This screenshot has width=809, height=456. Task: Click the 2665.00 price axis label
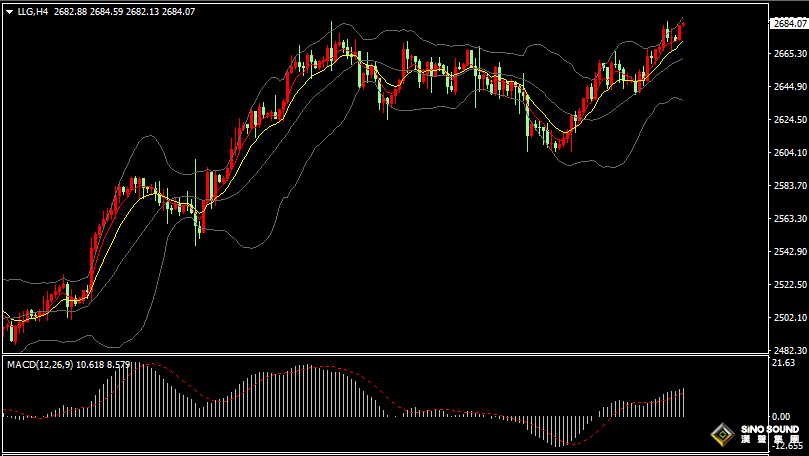click(x=789, y=54)
